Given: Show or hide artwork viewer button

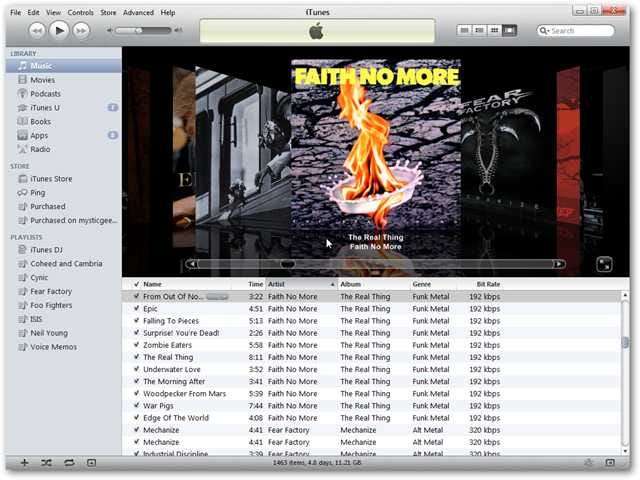Looking at the screenshot, I should click(91, 462).
